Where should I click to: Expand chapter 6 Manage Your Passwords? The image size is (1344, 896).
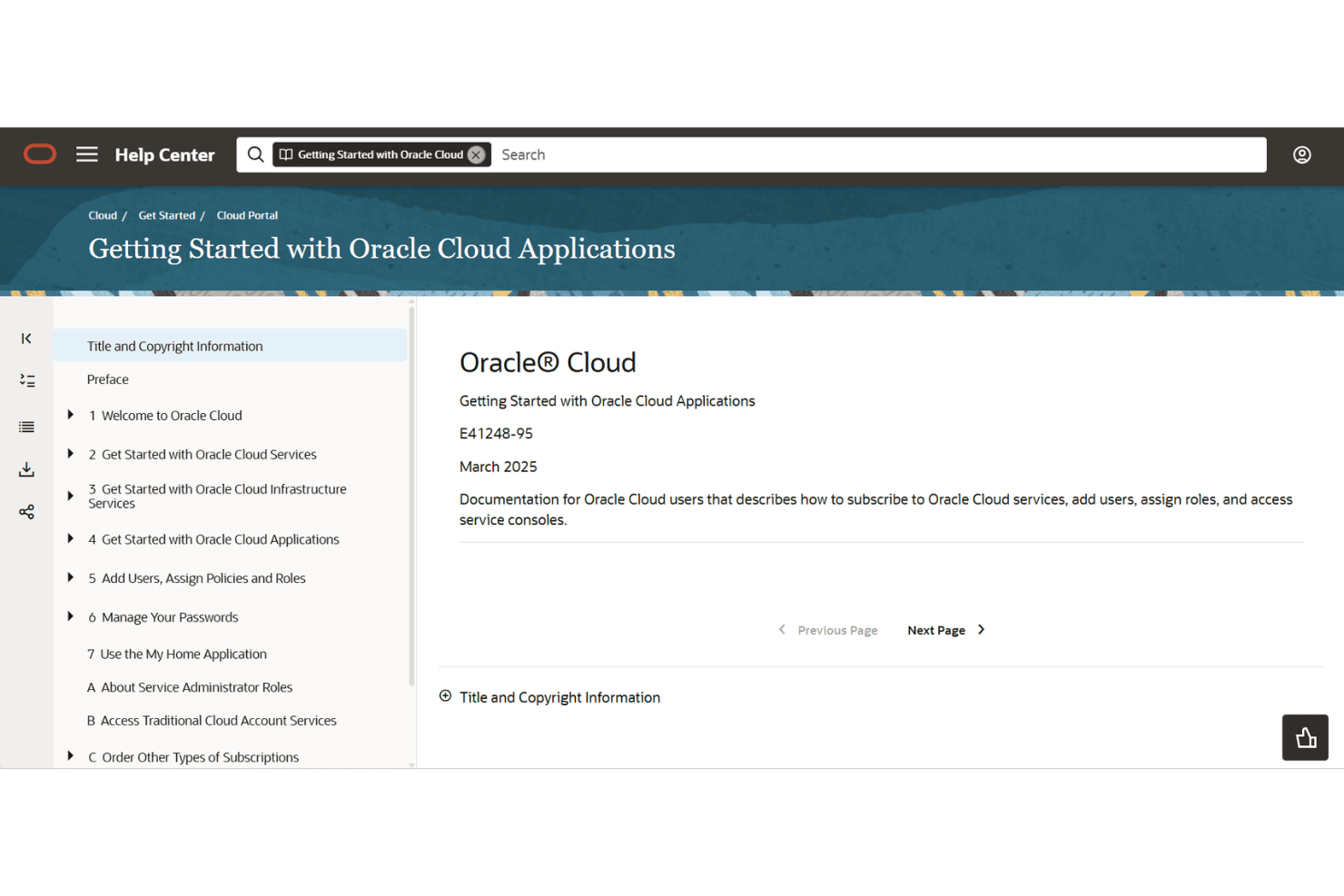tap(71, 616)
